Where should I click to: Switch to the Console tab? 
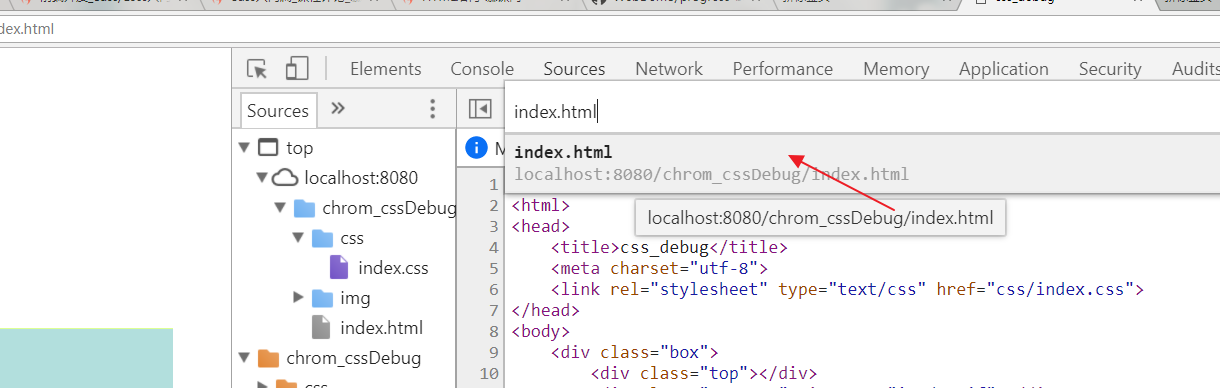click(x=482, y=69)
